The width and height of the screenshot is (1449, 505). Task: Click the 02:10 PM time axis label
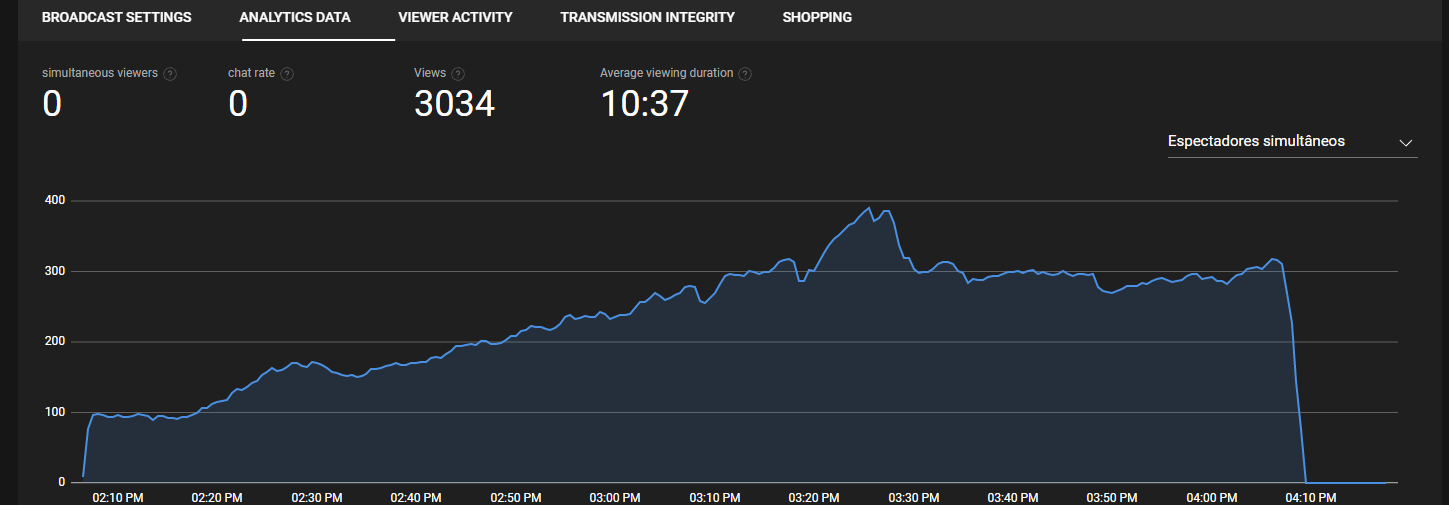(118, 497)
